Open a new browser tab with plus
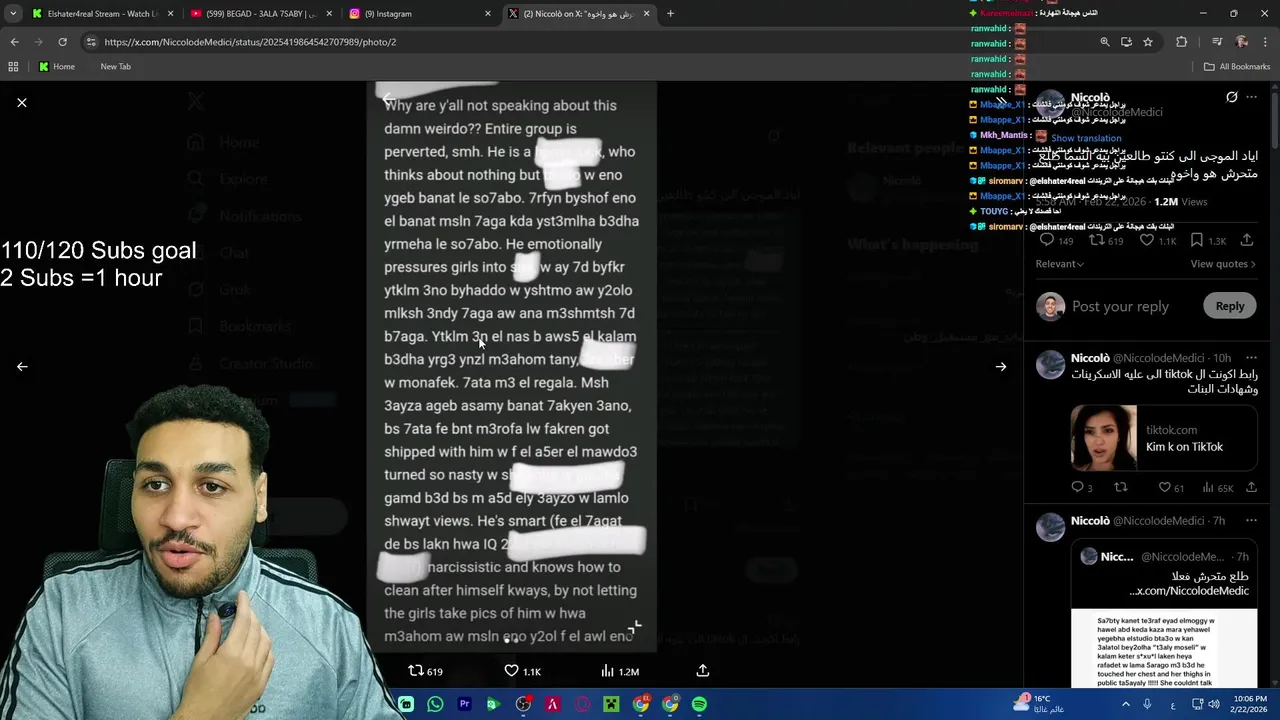This screenshot has height=720, width=1280. coord(670,14)
